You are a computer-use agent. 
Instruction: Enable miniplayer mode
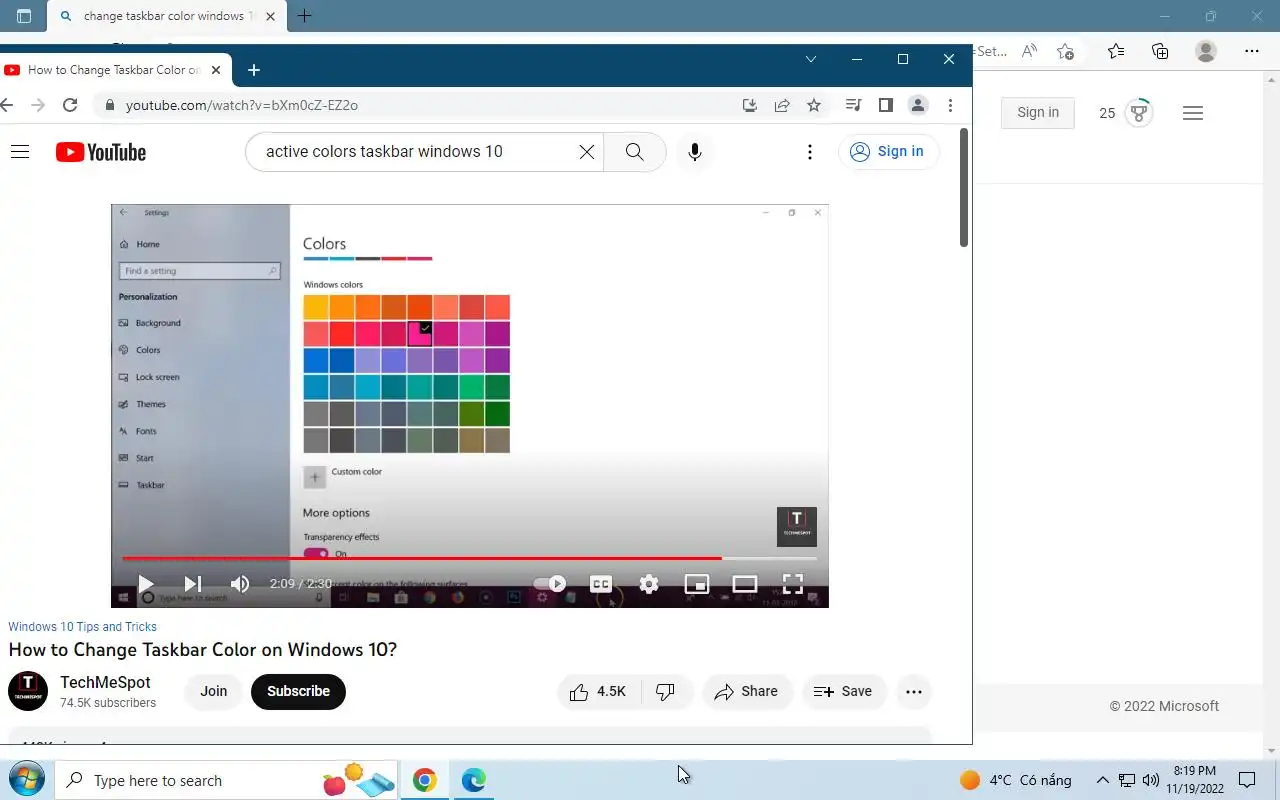[697, 584]
